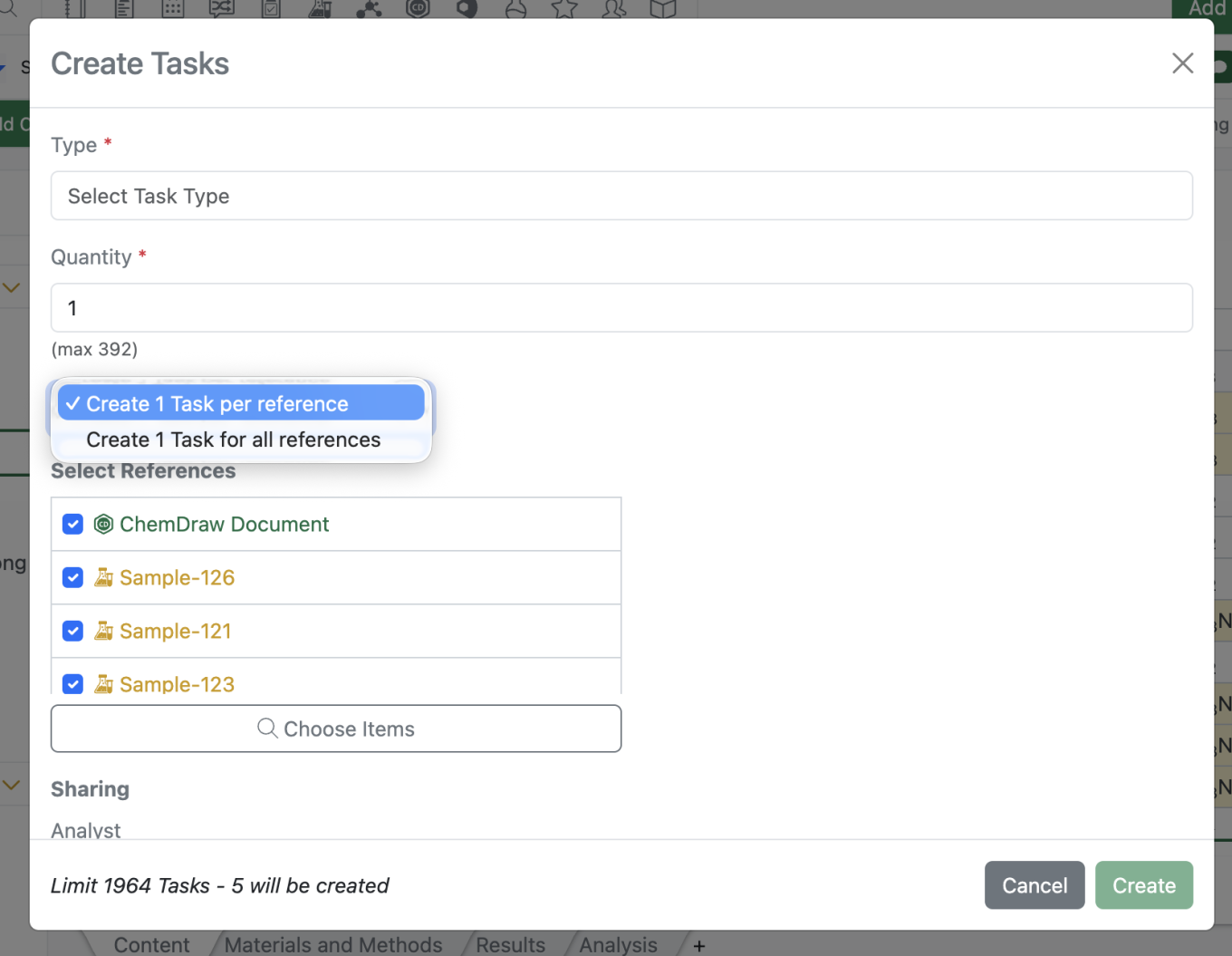Image resolution: width=1232 pixels, height=956 pixels.
Task: Open the Select Task Type dropdown
Action: click(621, 196)
